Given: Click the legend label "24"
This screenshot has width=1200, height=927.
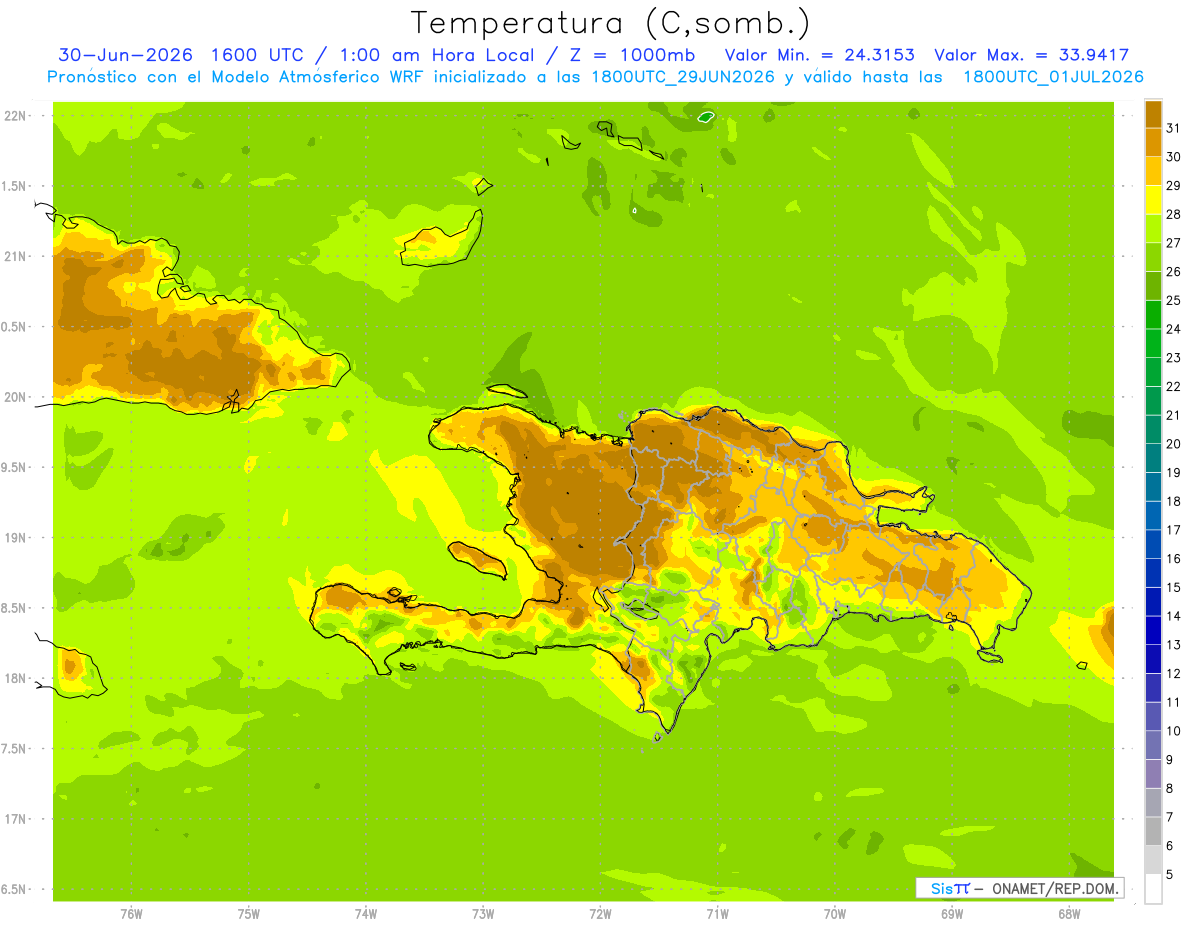Looking at the screenshot, I should click(x=1173, y=329).
